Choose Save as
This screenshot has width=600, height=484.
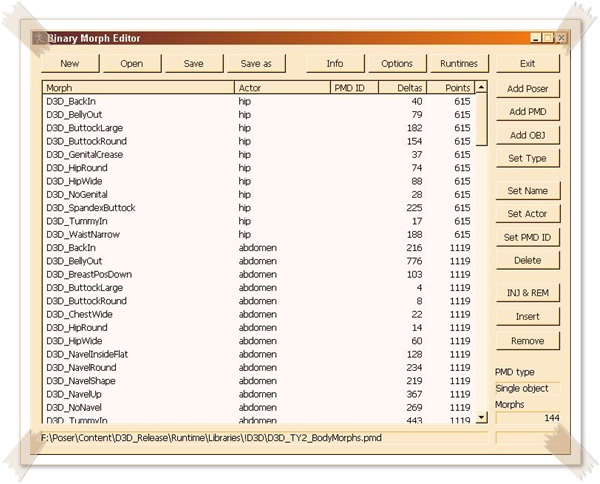coord(256,64)
